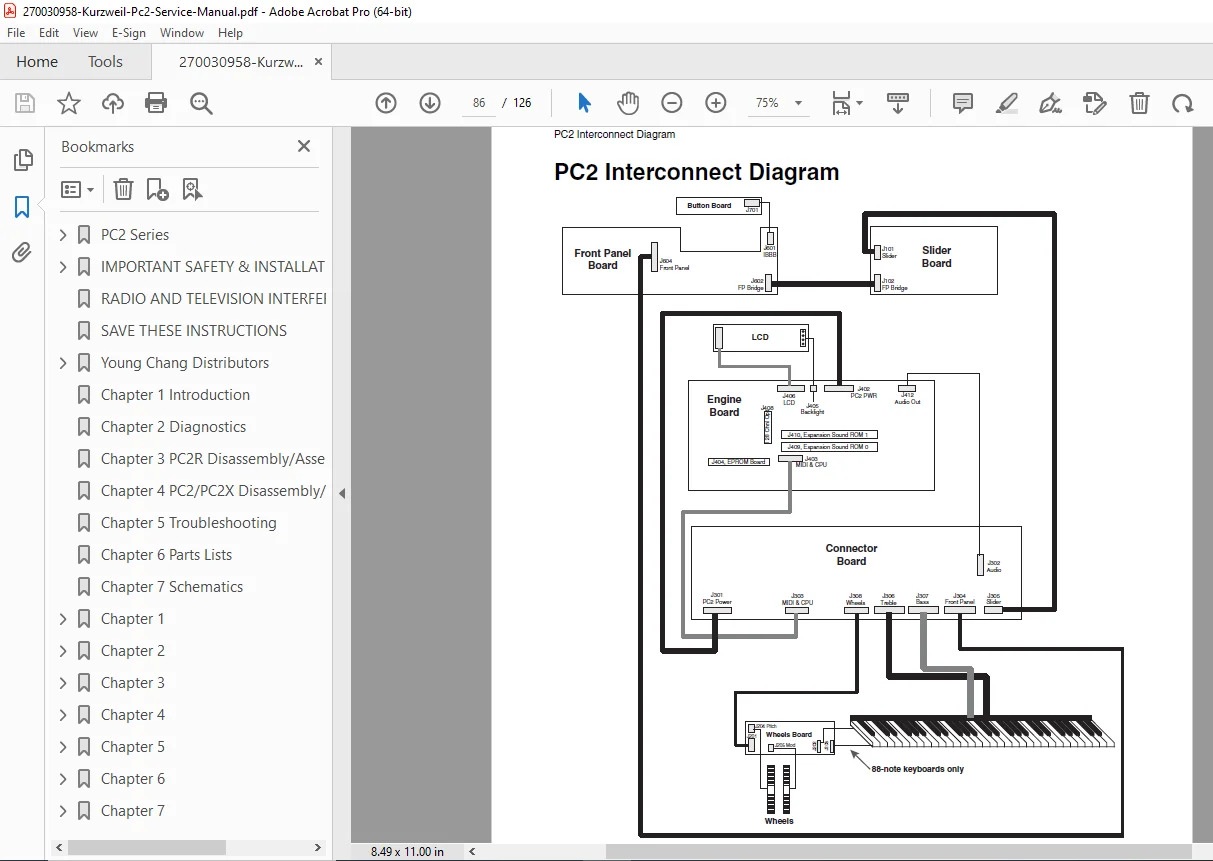Expand the PC2 Series bookmark
Screen dimensions: 1213x861
click(x=63, y=235)
